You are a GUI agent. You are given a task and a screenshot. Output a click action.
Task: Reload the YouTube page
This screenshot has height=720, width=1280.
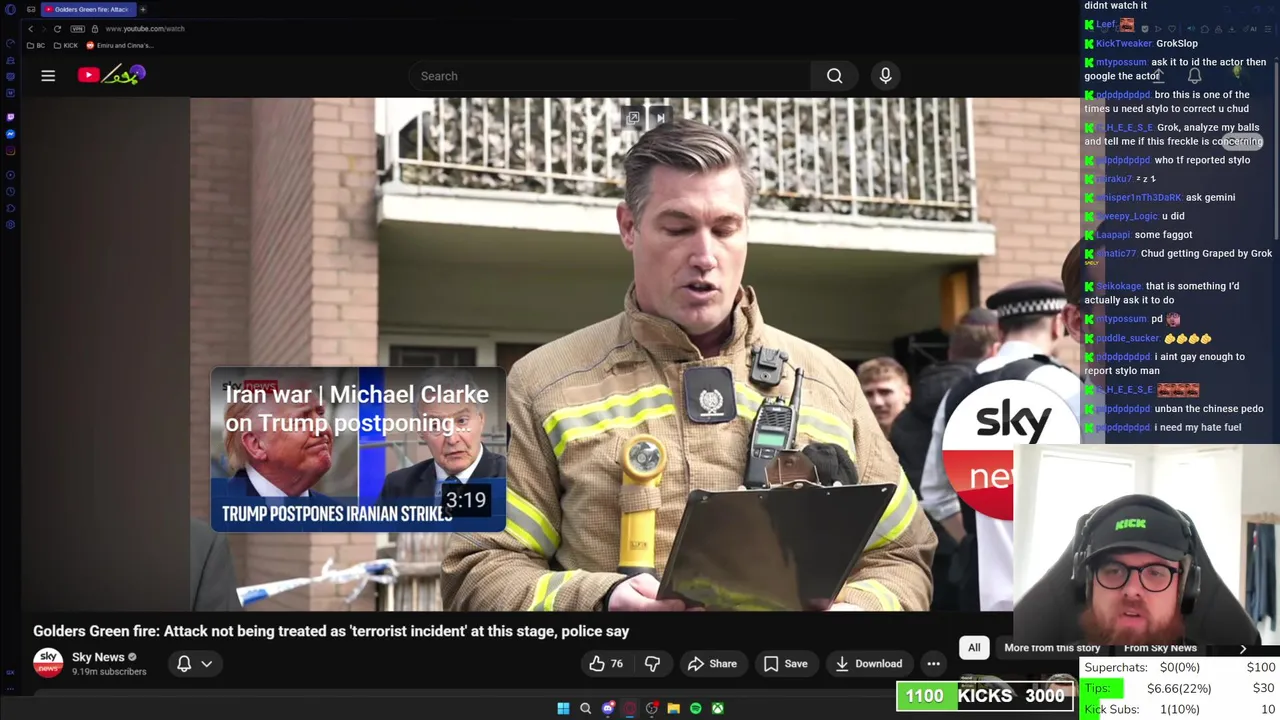(57, 28)
